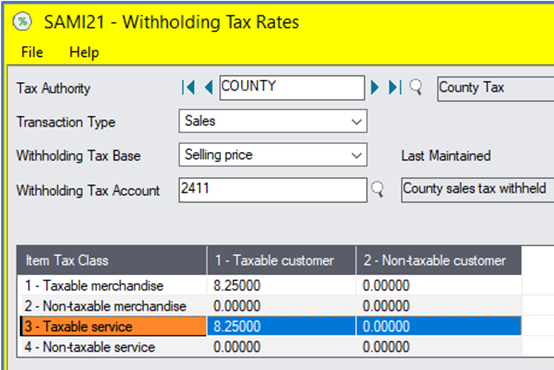The width and height of the screenshot is (554, 370).
Task: Open the Help menu
Action: 84,52
